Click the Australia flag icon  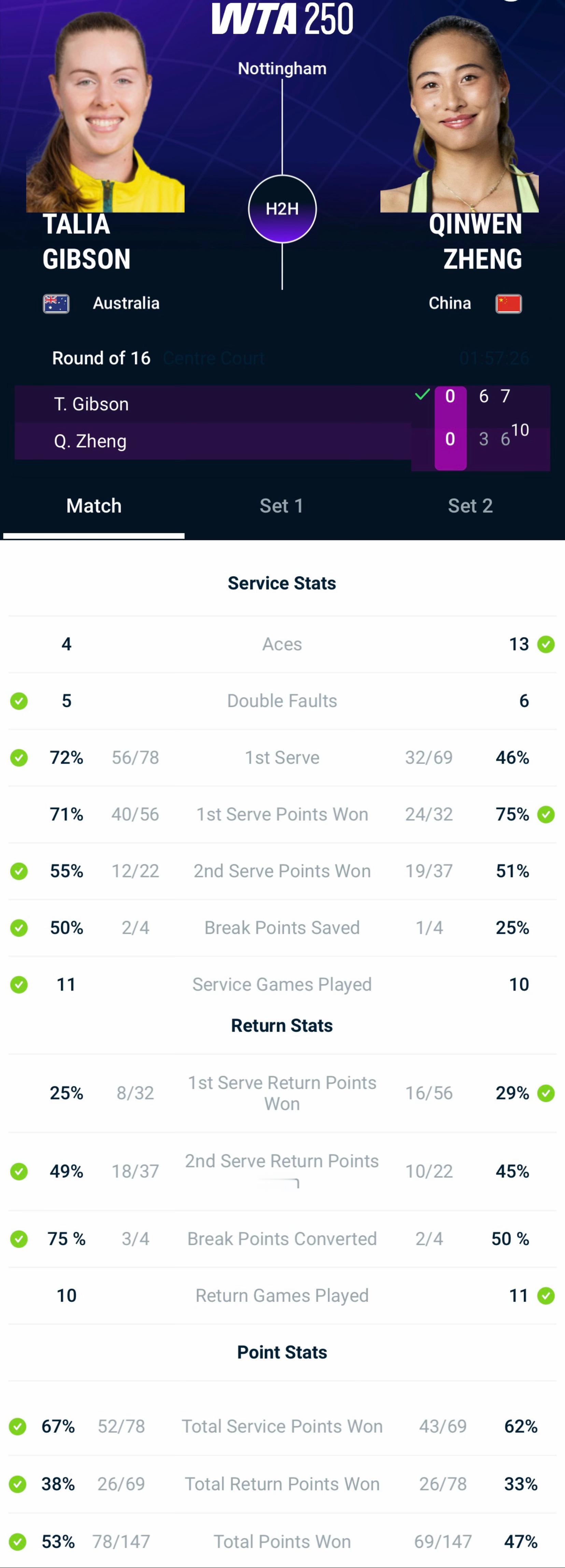(56, 303)
